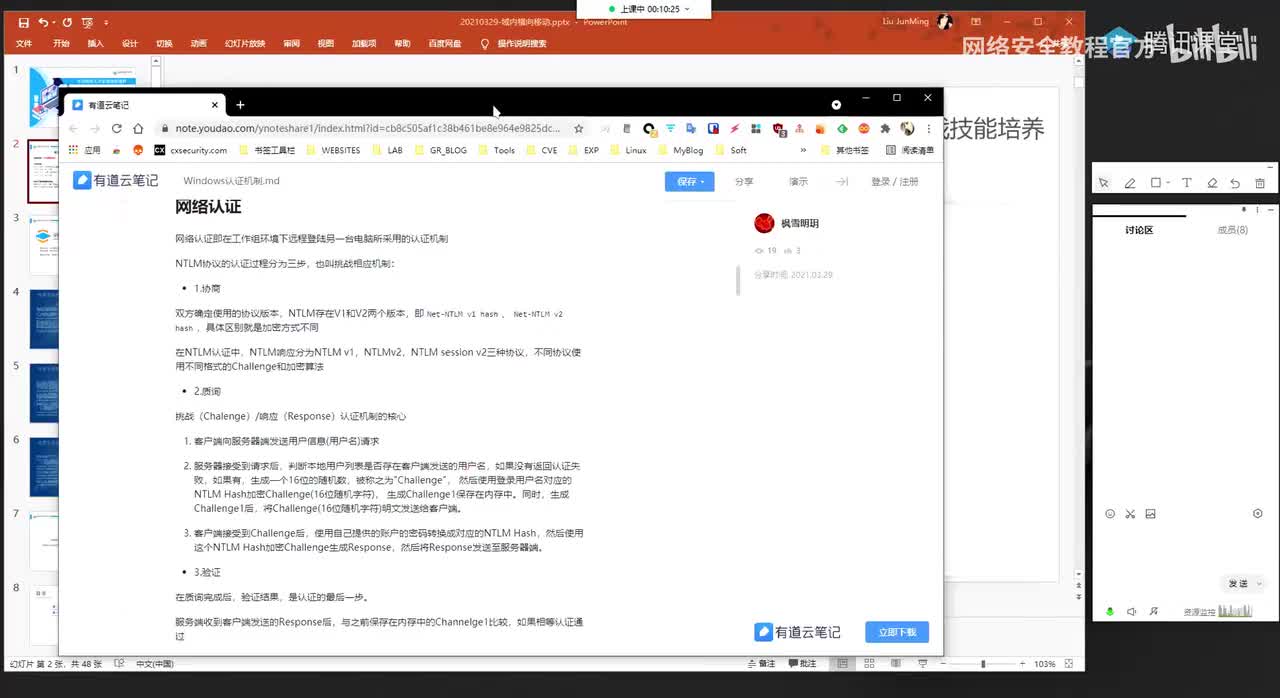The image size is (1280, 698).
Task: Open the GR_BLOG bookmark folder
Action: 440,150
